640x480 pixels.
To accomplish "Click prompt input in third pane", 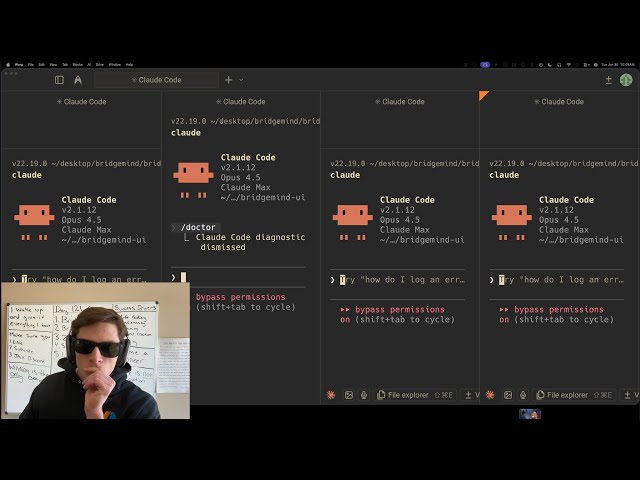I will pyautogui.click(x=397, y=280).
